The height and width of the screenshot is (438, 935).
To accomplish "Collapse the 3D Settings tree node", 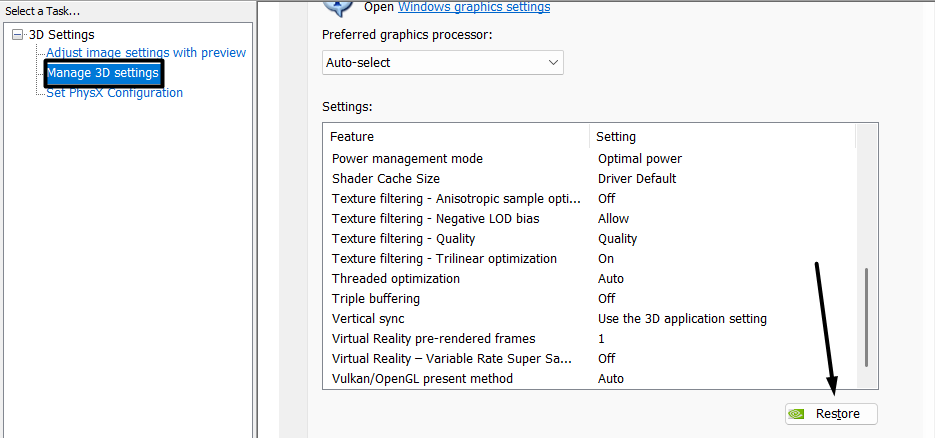I will pos(18,35).
